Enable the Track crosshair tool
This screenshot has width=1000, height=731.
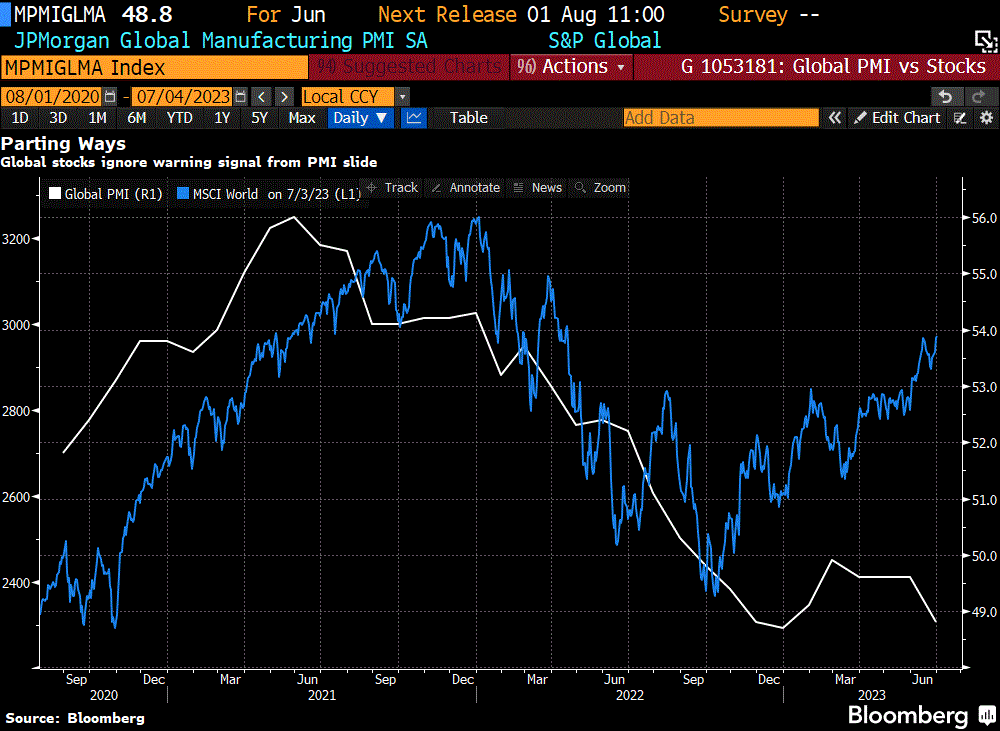click(393, 188)
